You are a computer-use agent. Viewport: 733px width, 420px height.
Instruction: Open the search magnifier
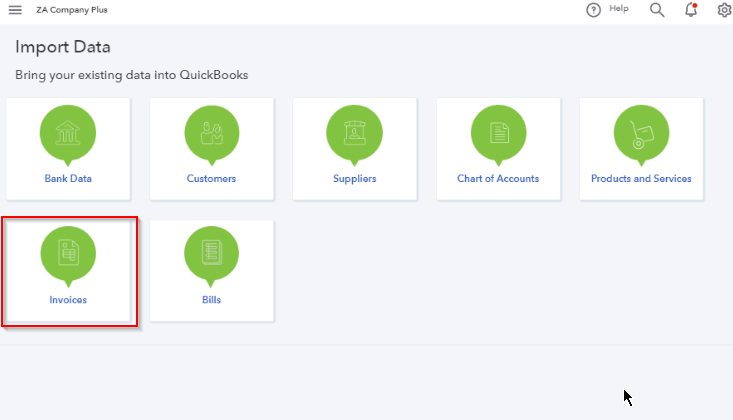(657, 10)
